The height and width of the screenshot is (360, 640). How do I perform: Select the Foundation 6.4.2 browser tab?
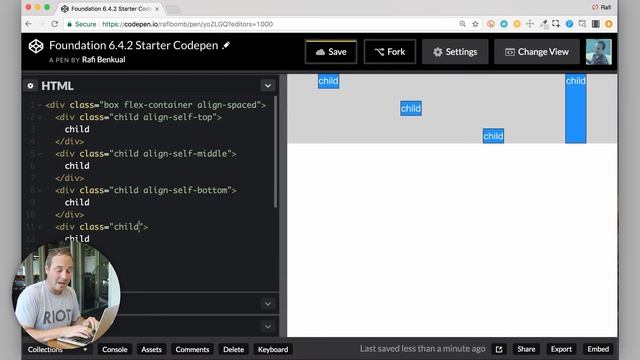tap(110, 9)
